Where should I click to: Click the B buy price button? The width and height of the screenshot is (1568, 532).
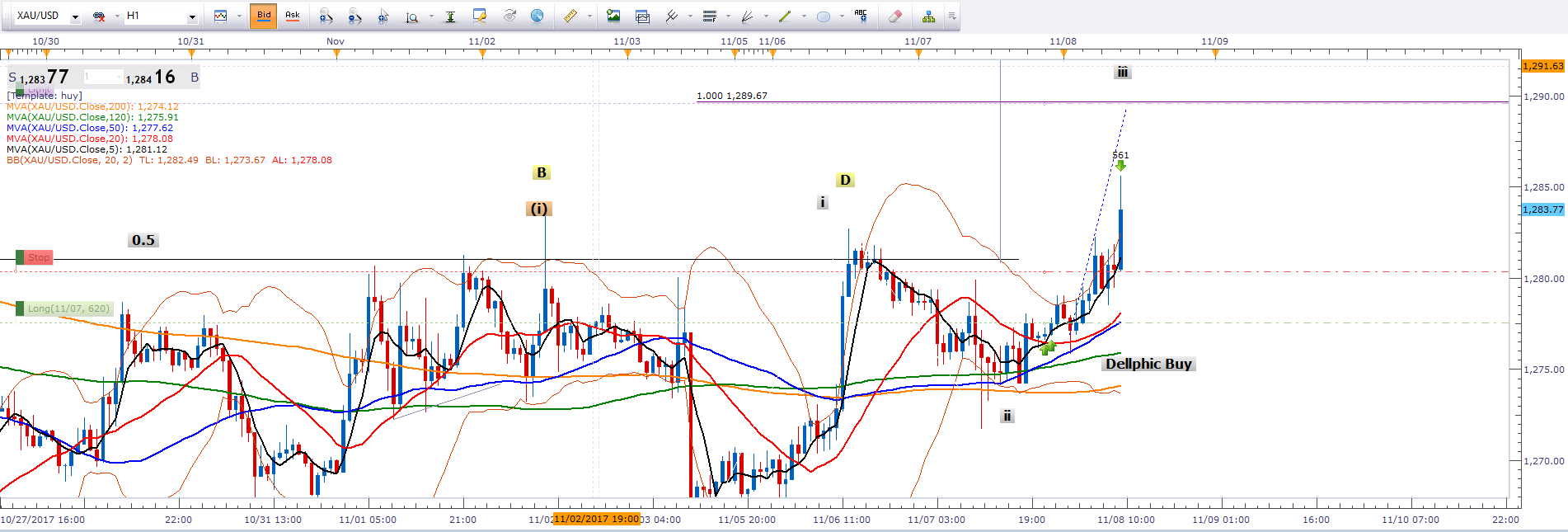[195, 78]
